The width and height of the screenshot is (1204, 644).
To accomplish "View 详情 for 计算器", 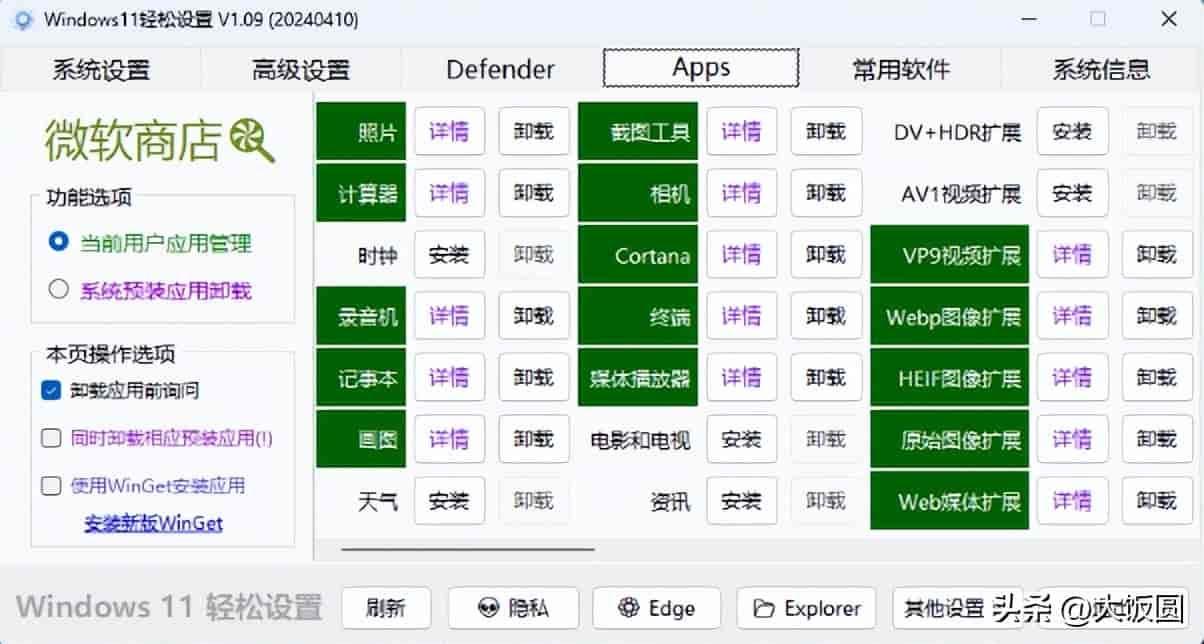I will coord(449,193).
